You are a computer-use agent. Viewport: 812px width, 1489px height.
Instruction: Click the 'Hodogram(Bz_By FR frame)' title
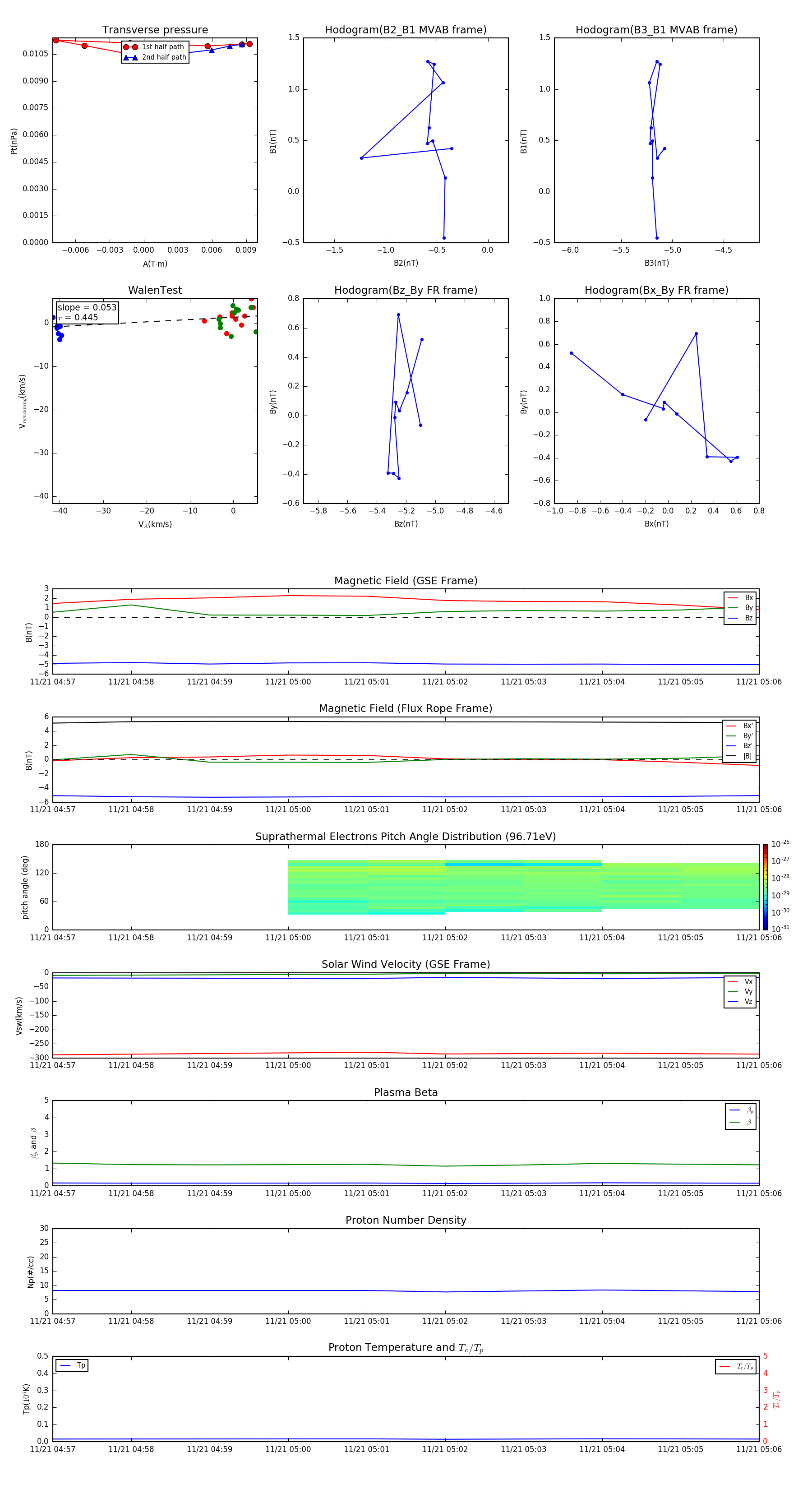[x=406, y=290]
